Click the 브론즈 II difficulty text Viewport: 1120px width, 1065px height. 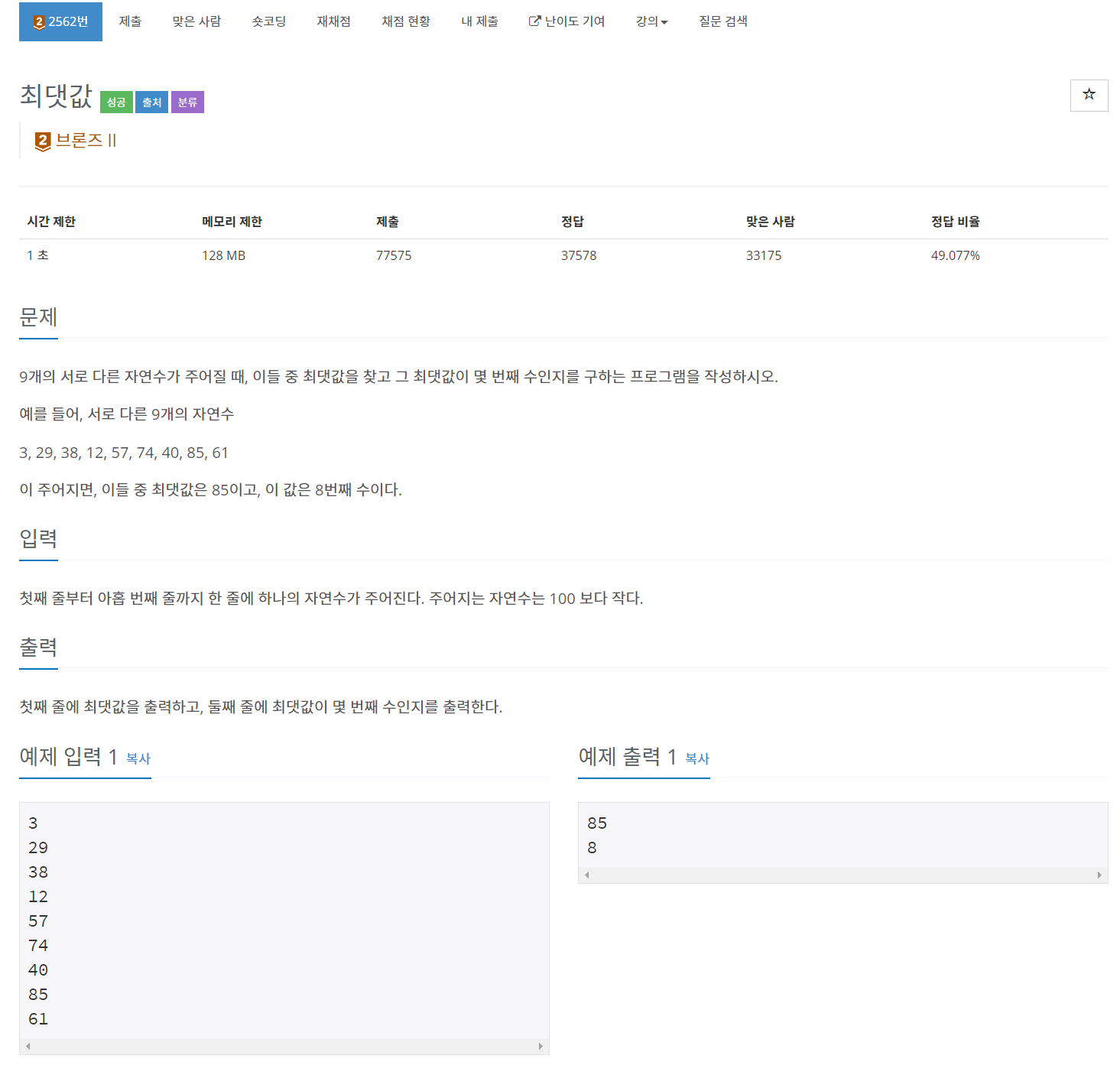tap(86, 141)
